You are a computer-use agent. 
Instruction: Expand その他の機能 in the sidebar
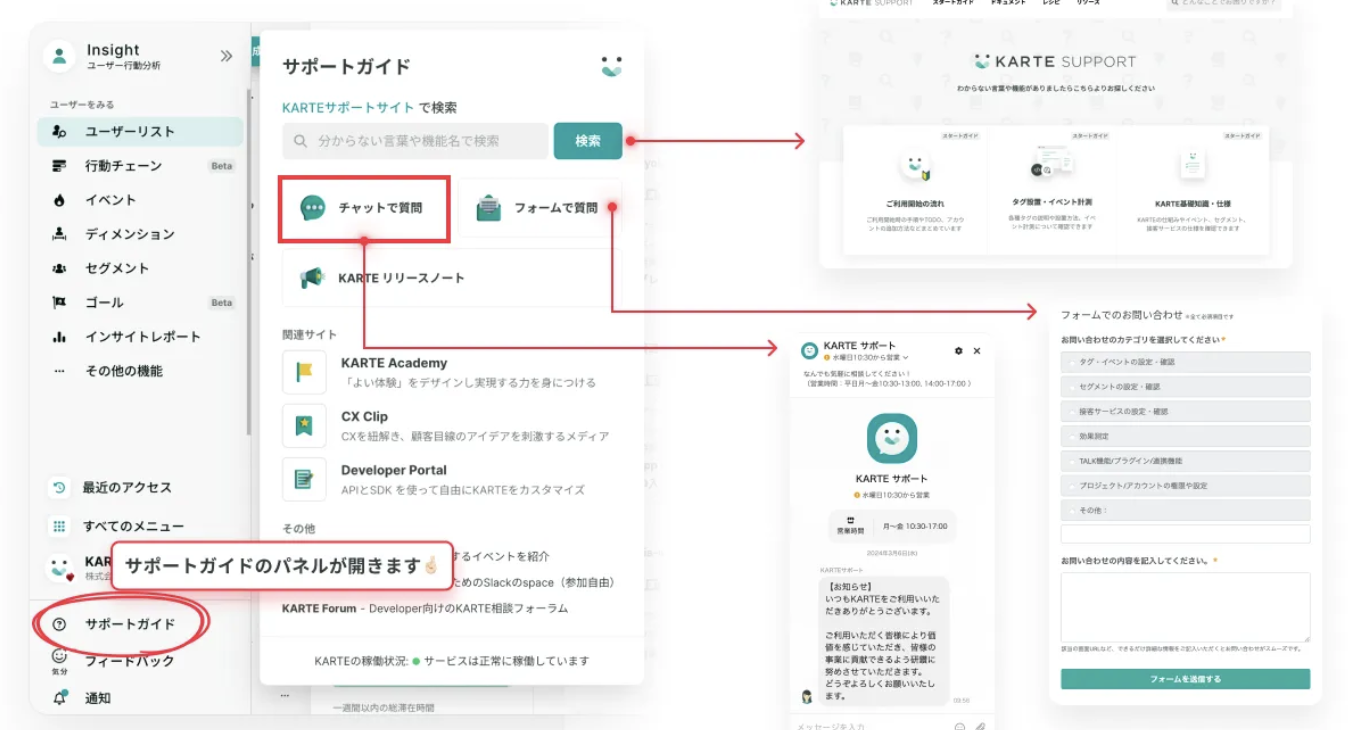tap(123, 371)
